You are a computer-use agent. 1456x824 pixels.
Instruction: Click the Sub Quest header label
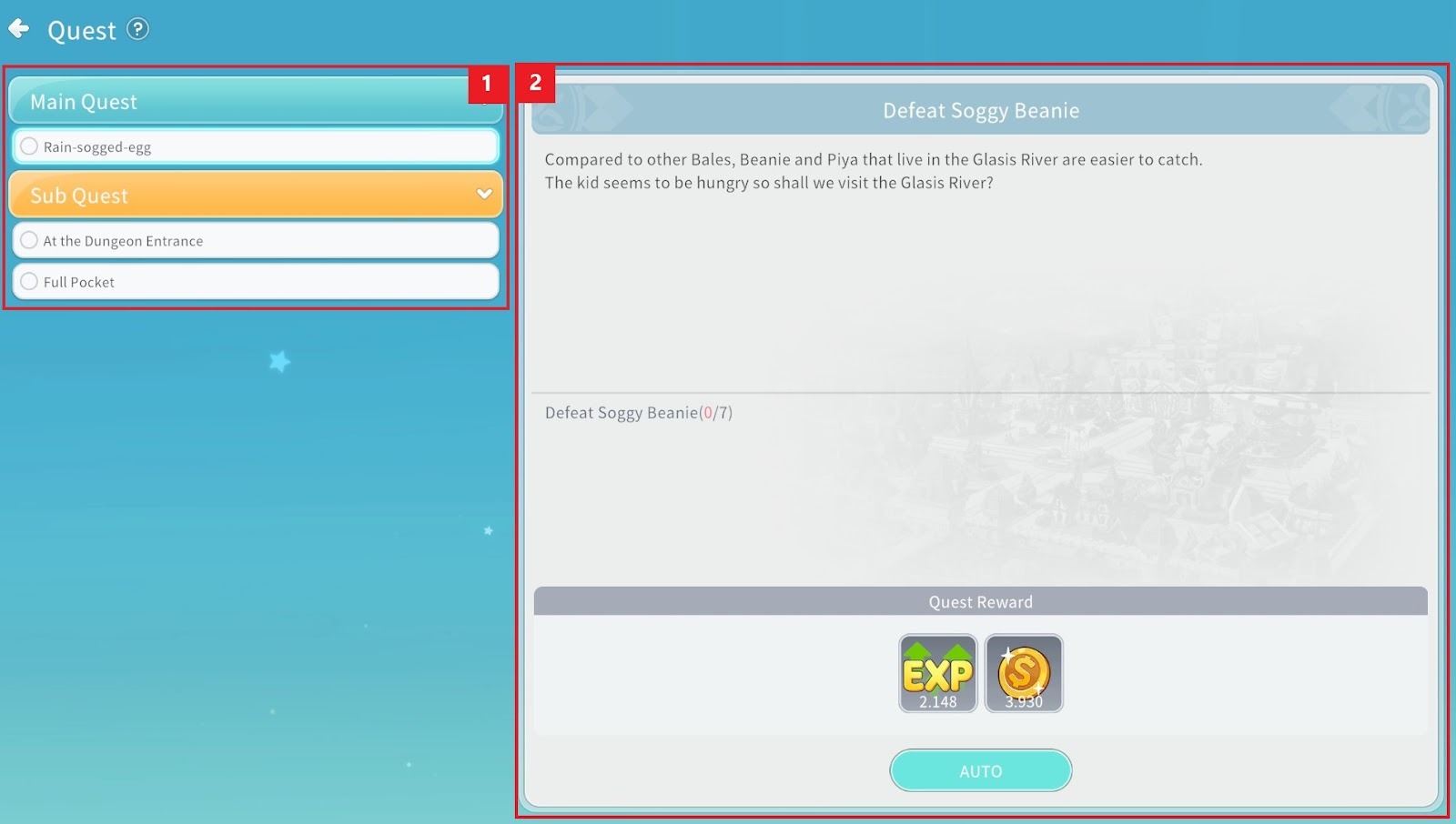tap(79, 196)
